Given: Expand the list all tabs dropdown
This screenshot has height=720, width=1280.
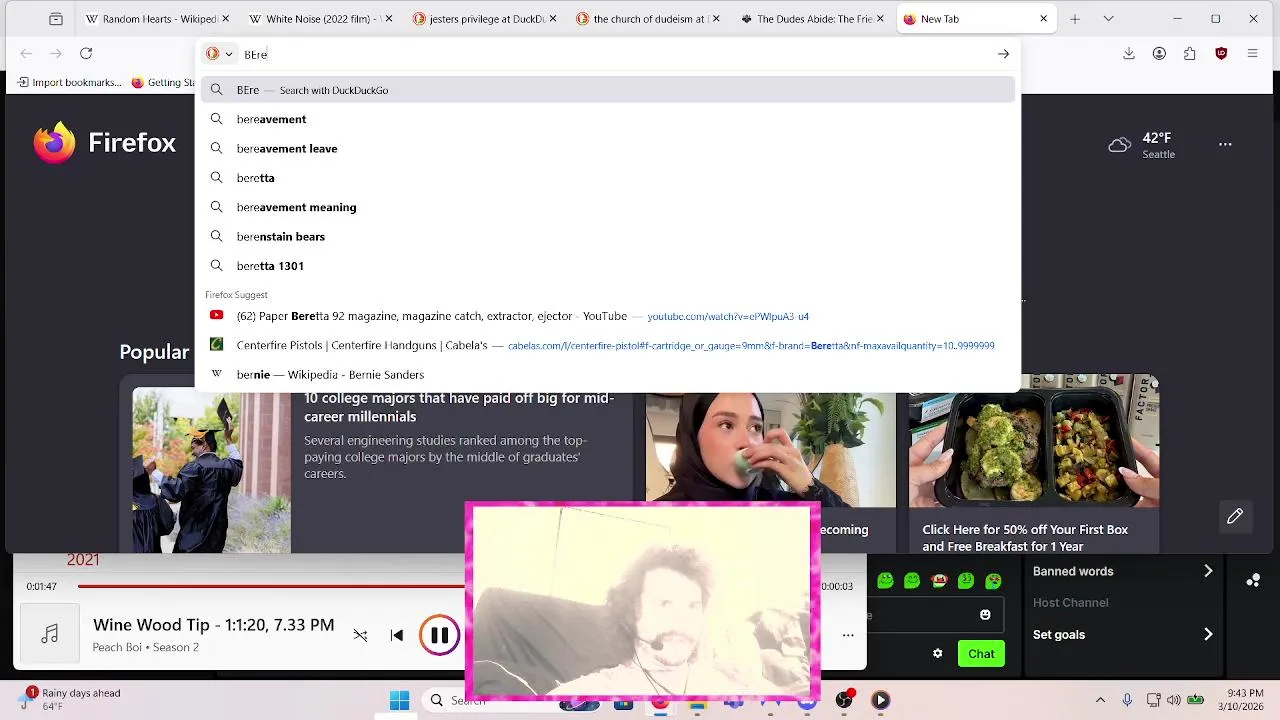Looking at the screenshot, I should click(1108, 19).
